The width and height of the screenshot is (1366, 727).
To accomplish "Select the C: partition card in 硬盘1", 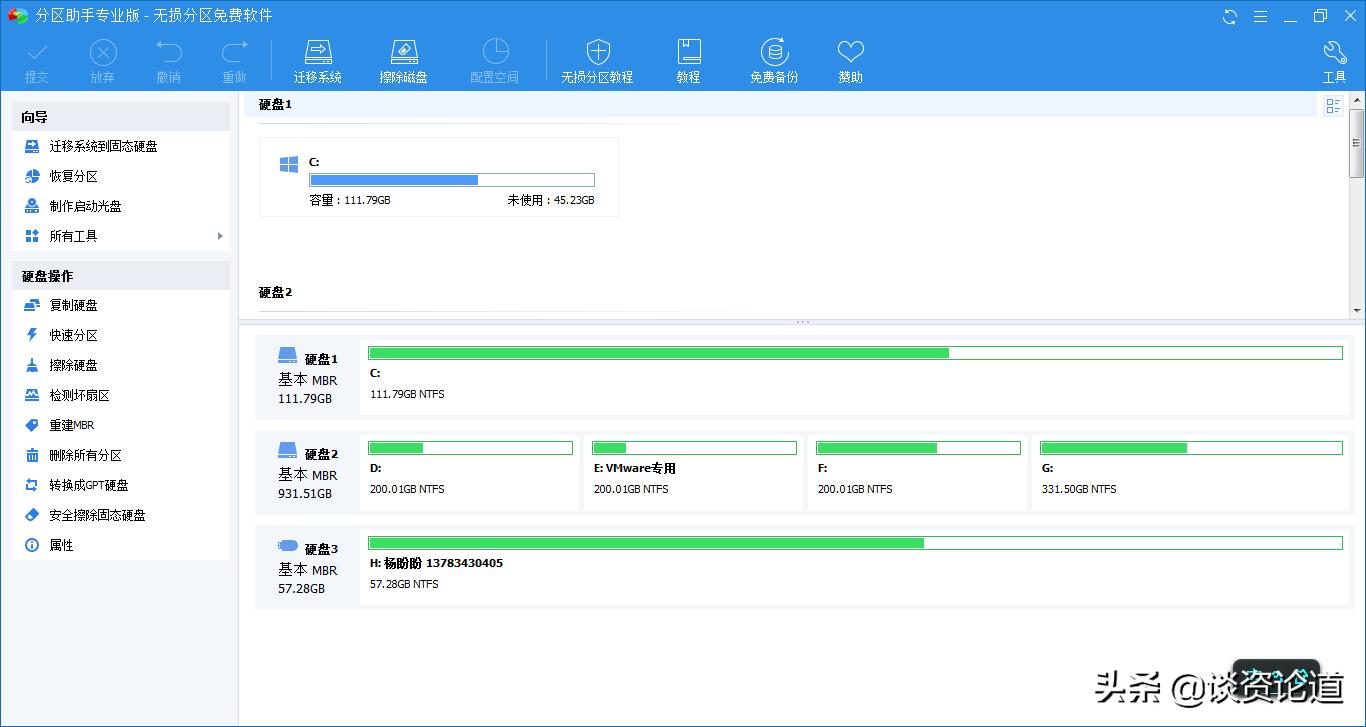I will click(438, 177).
